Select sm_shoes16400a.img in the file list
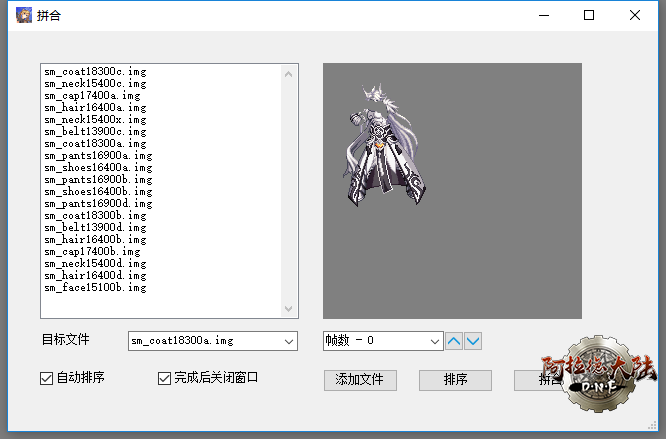 98,167
